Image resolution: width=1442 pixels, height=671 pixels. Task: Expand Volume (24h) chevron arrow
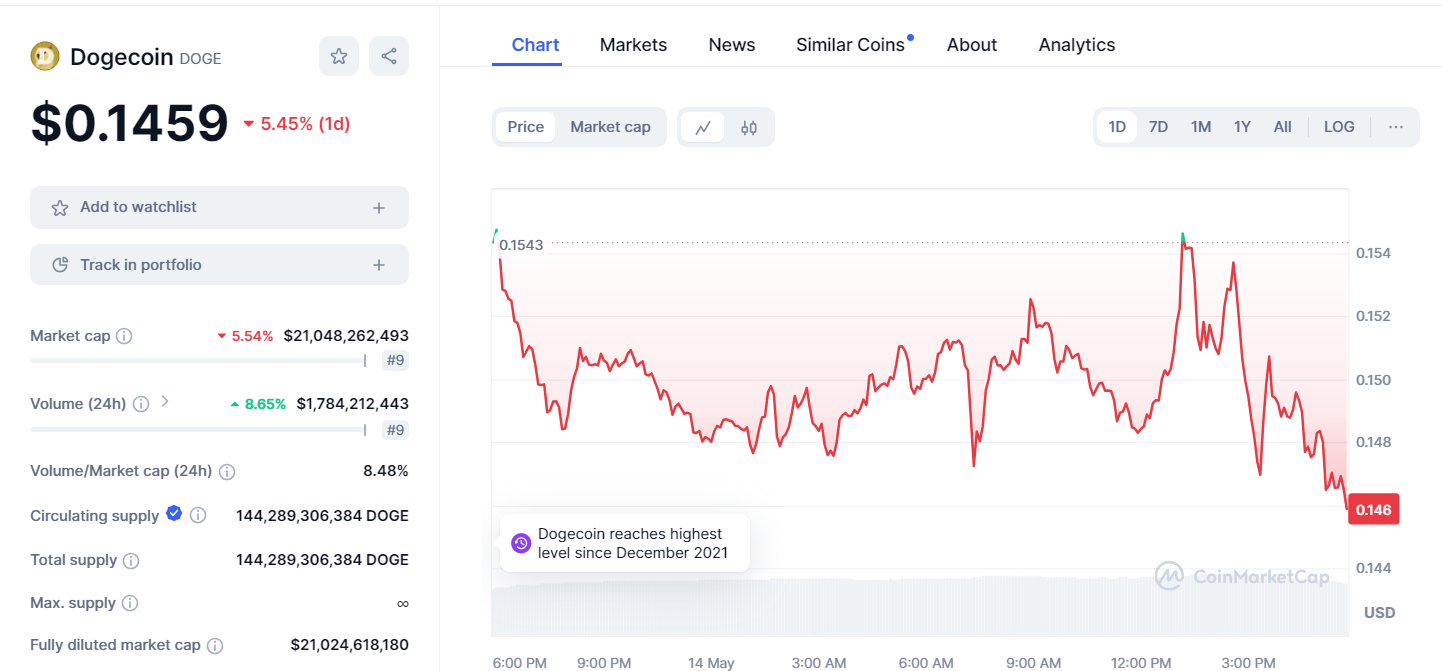point(165,402)
